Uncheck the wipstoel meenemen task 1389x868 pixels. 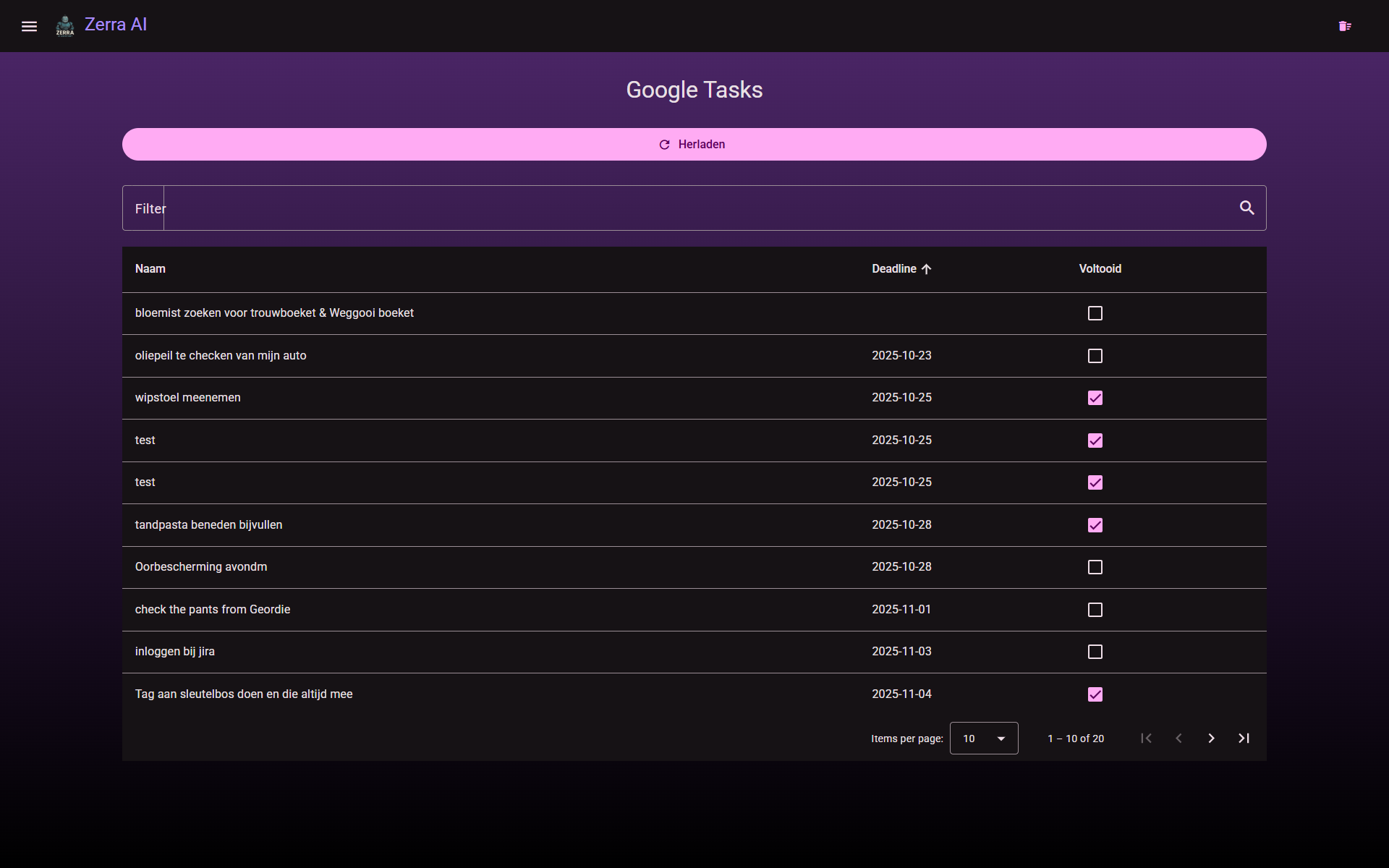pyautogui.click(x=1095, y=398)
